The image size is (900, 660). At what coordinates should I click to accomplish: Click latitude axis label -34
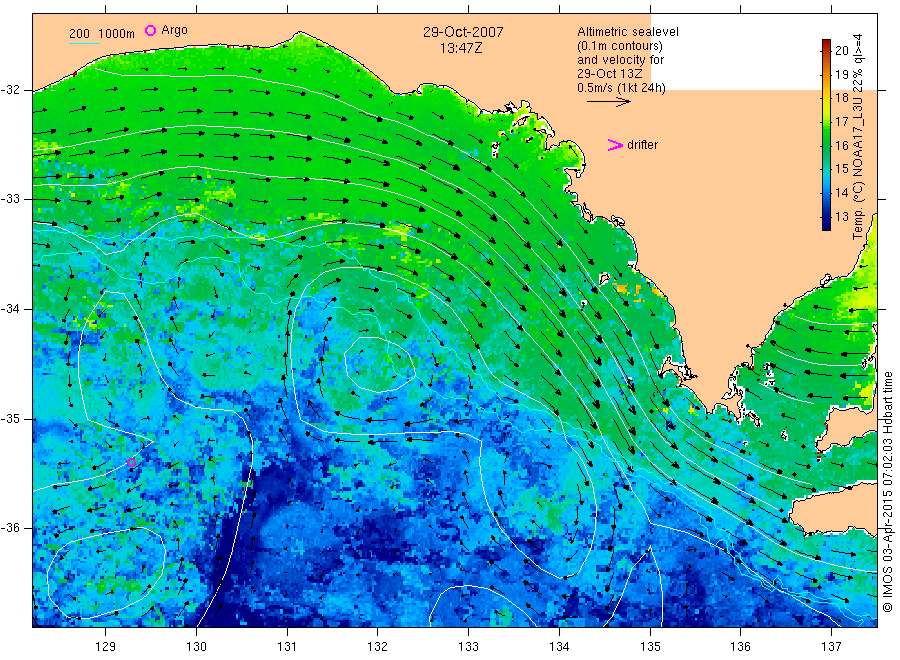click(10, 309)
